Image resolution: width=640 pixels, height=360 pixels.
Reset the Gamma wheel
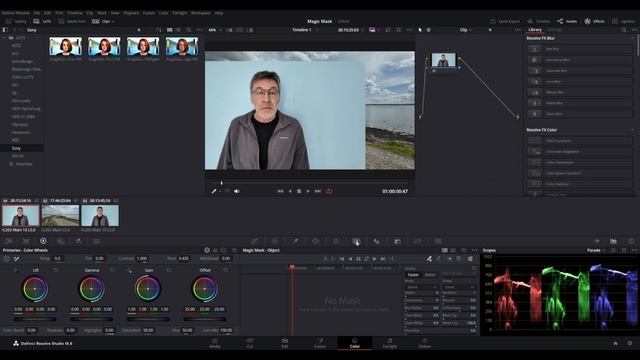tap(112, 270)
